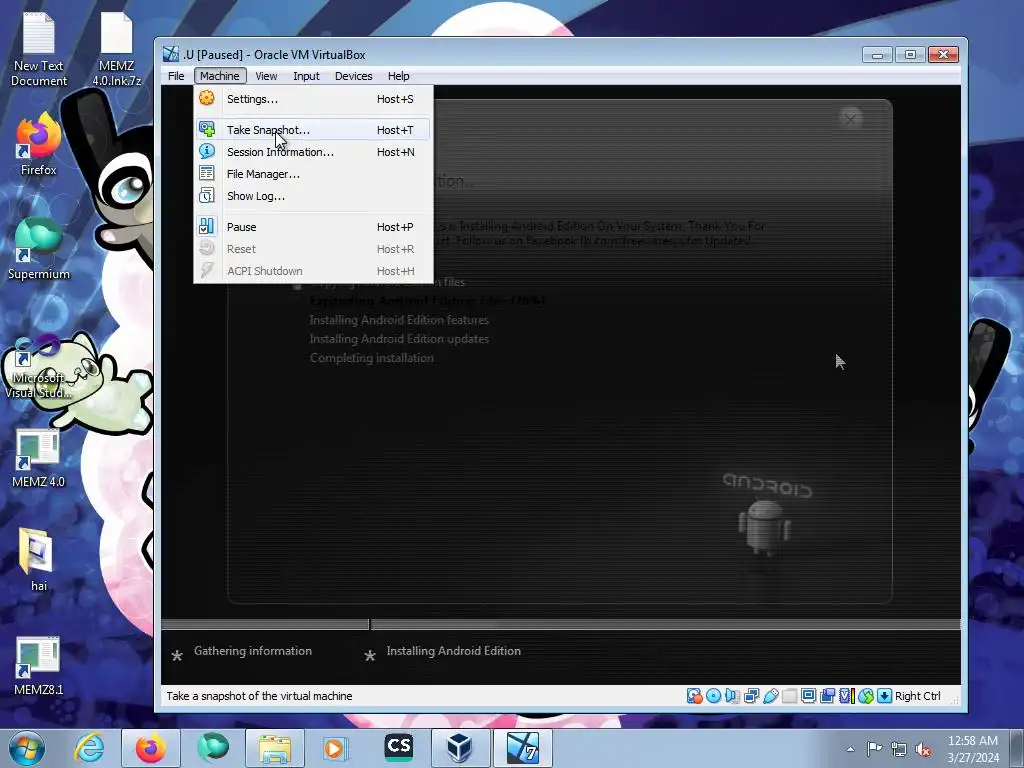Open Windows Explorer from taskbar
The height and width of the screenshot is (768, 1024).
(275, 748)
